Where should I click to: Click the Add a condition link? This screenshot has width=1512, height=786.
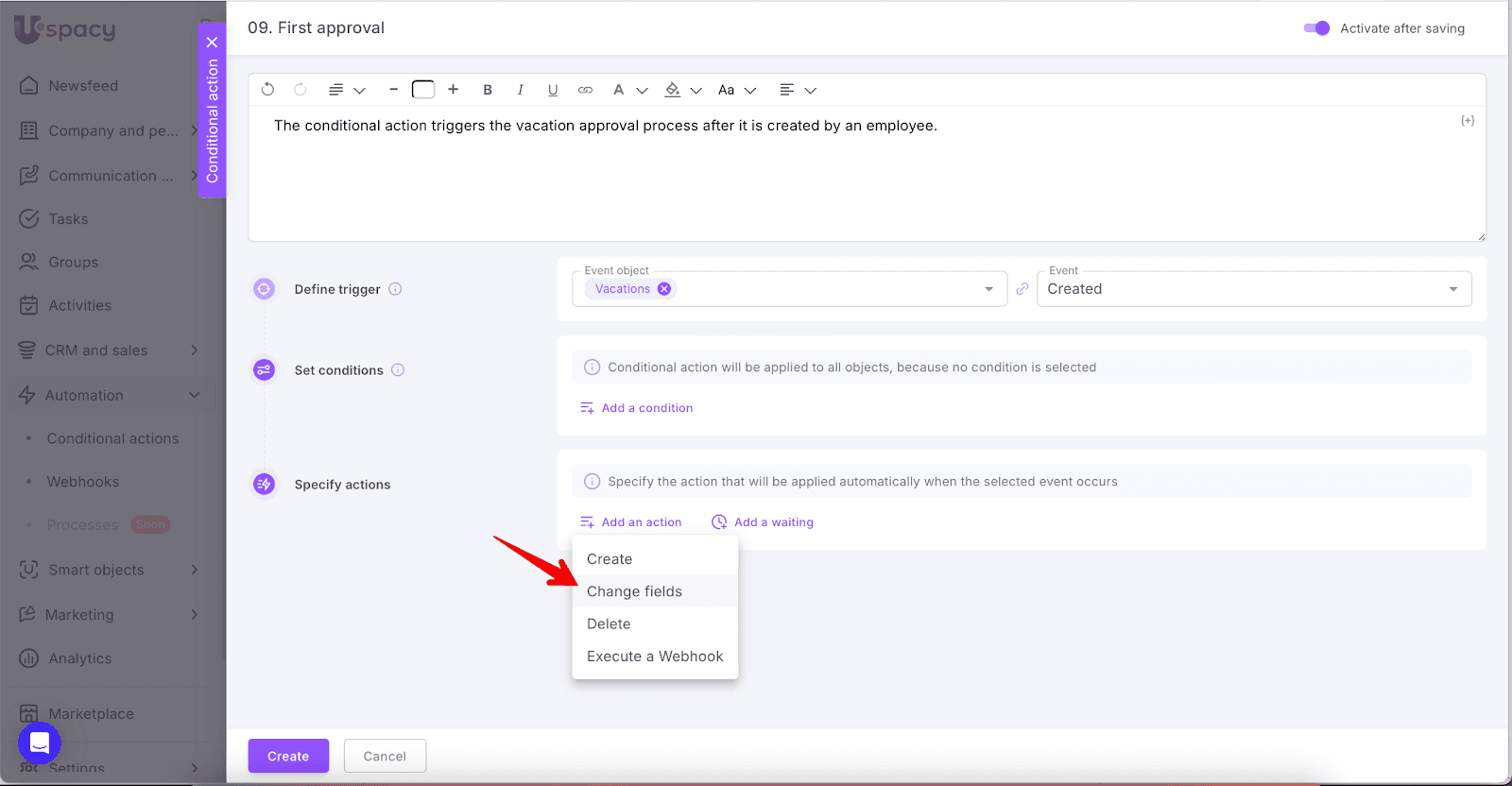click(646, 408)
